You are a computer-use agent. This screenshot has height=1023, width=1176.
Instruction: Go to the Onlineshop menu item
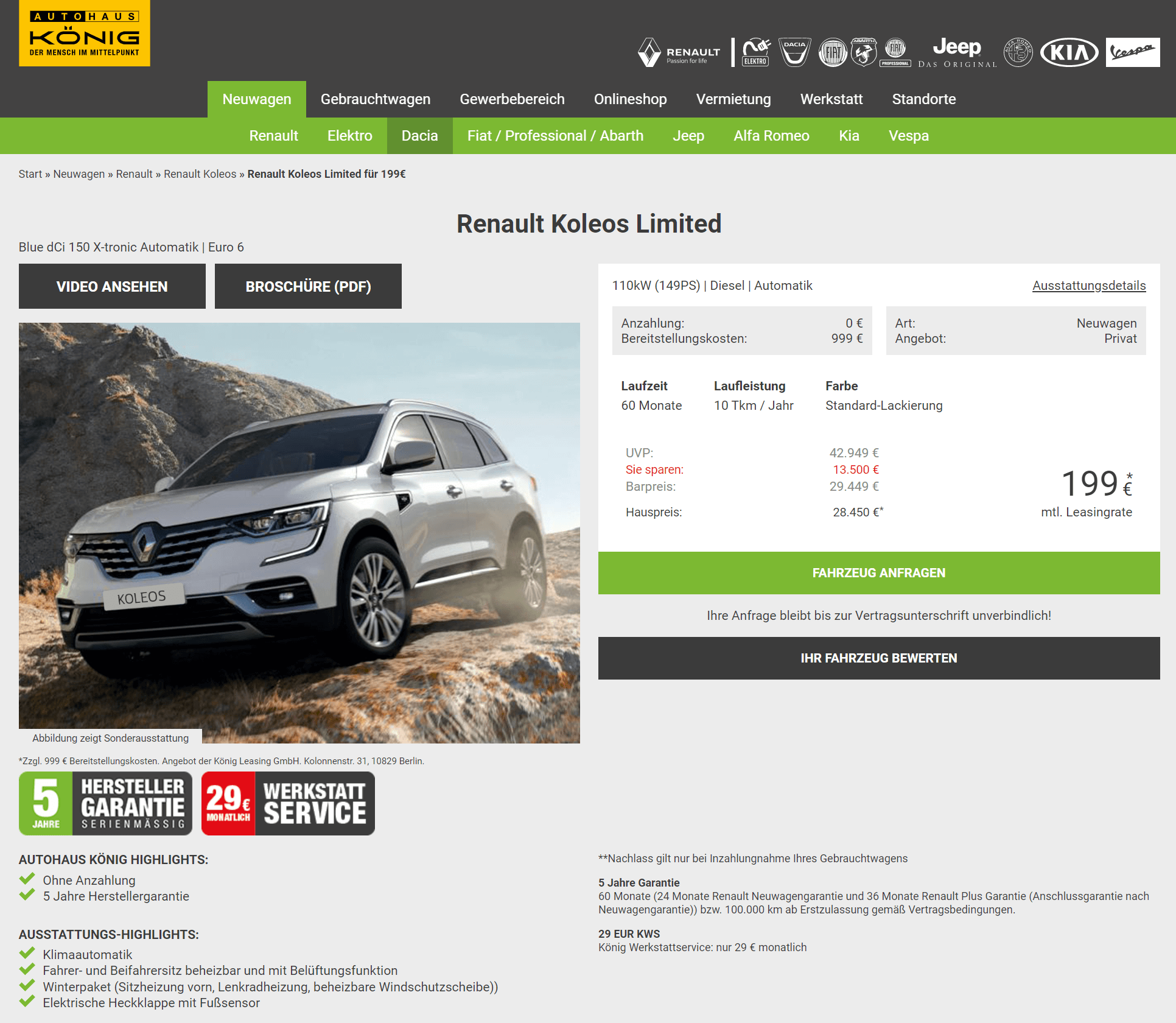631,99
